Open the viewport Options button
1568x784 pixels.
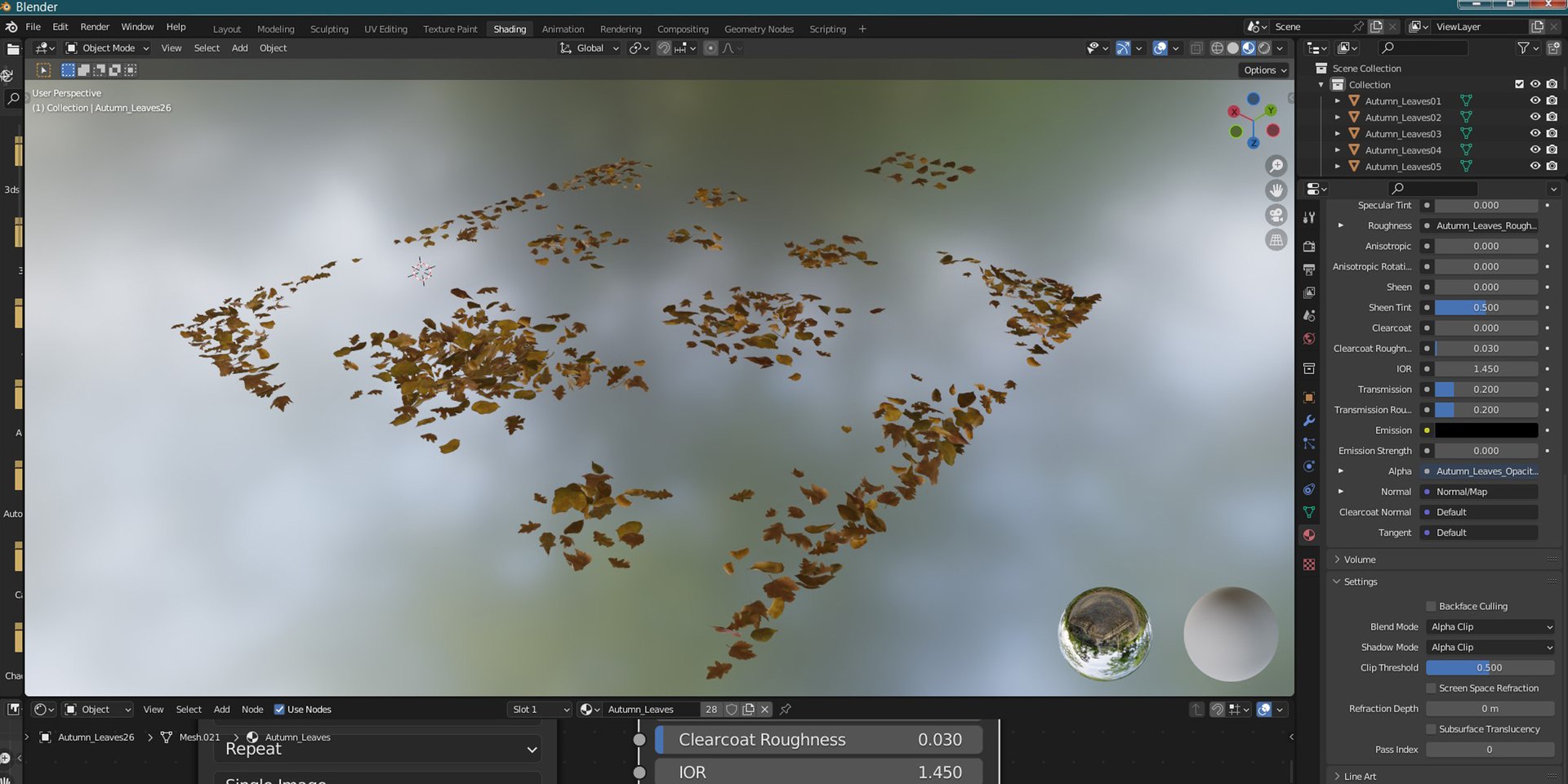(x=1264, y=70)
